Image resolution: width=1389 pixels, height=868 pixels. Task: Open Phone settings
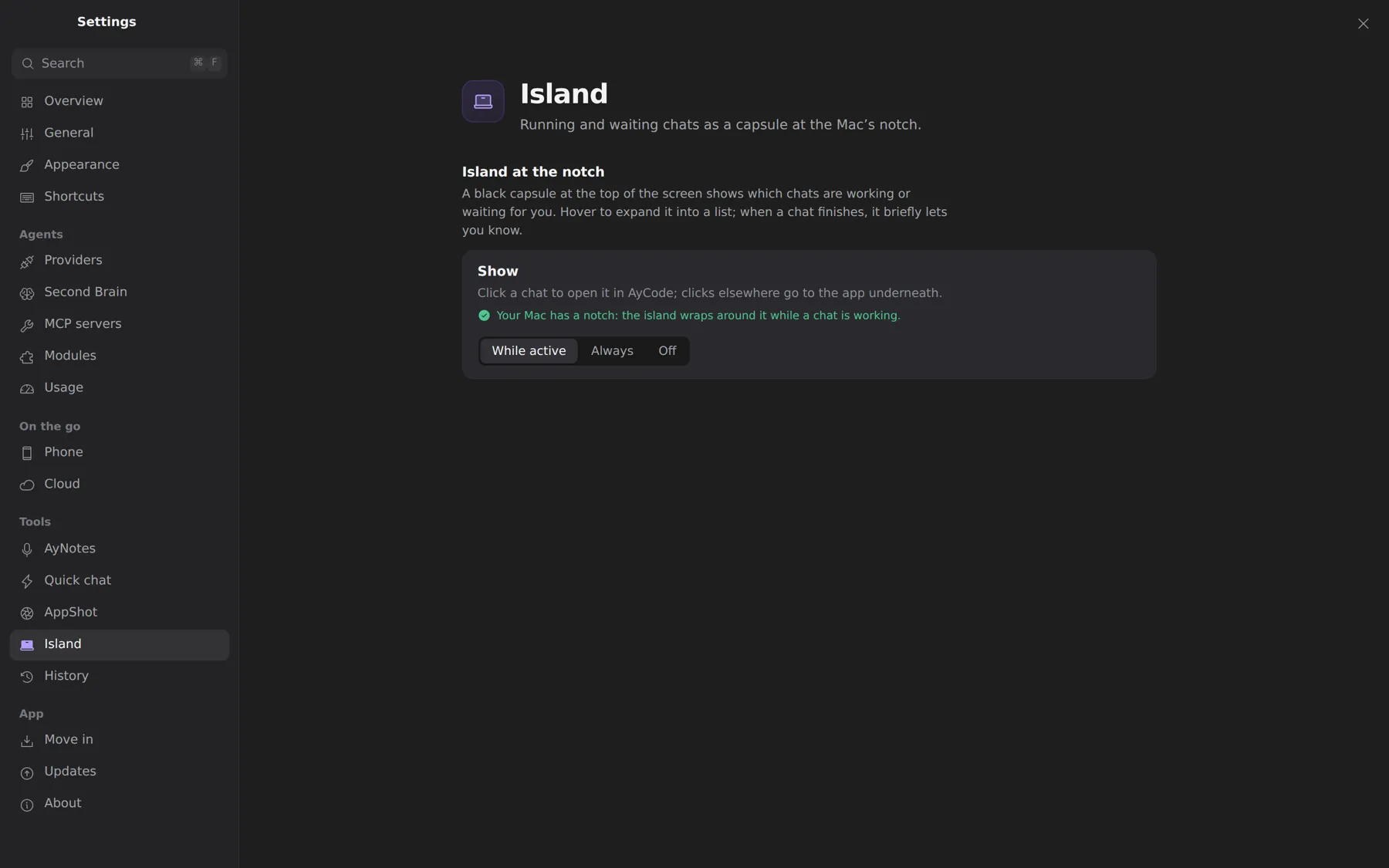pos(120,452)
